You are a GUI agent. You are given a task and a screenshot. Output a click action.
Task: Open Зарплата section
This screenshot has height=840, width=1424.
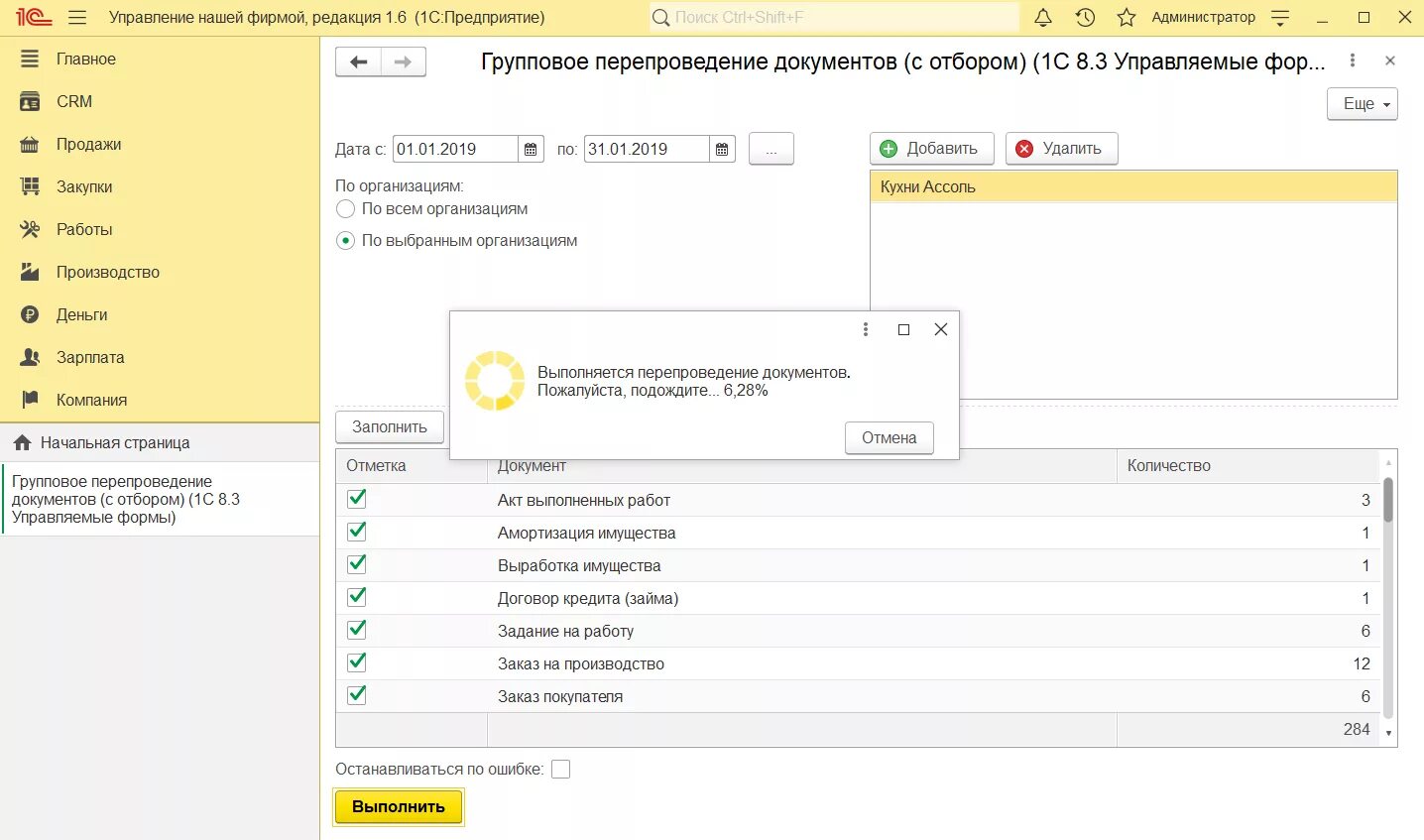pyautogui.click(x=90, y=357)
